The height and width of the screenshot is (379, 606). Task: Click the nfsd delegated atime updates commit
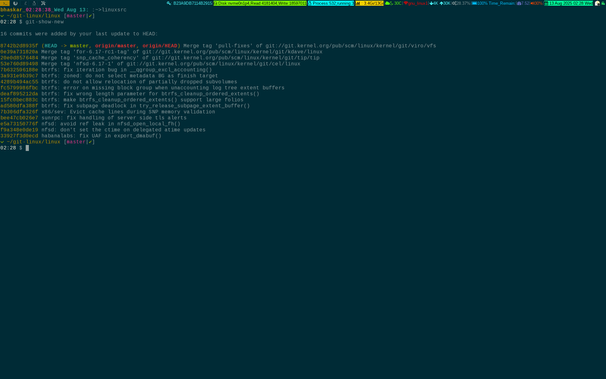[x=103, y=130]
